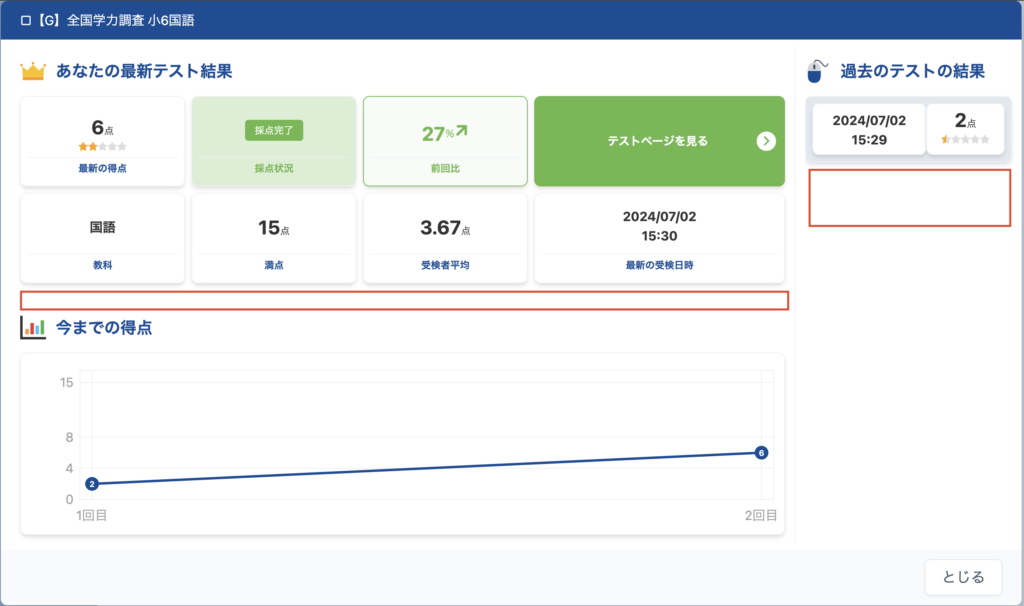Click the 2点 past result score card
The height and width of the screenshot is (606, 1024).
(x=965, y=128)
